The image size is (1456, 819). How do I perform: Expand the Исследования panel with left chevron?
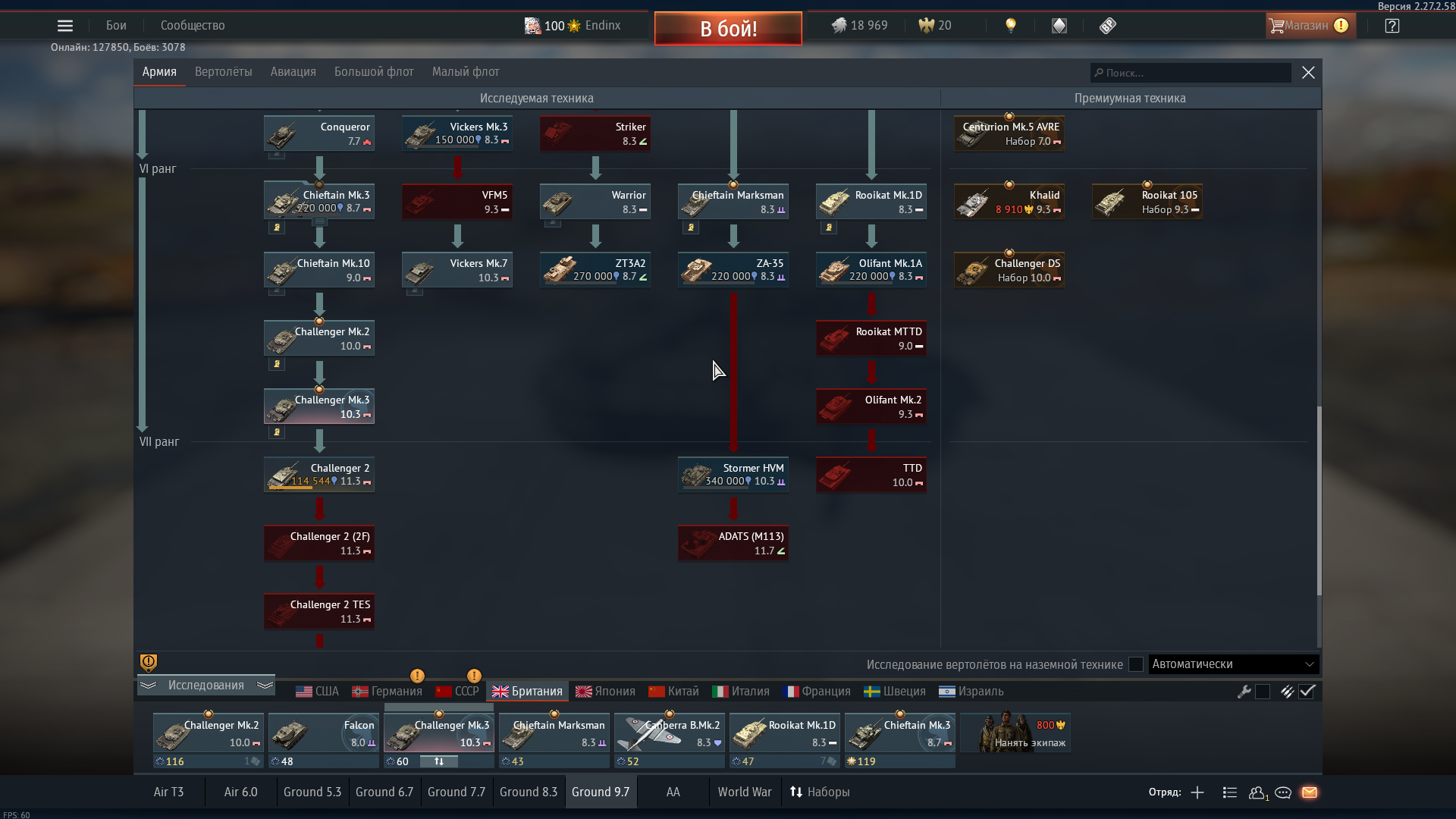[149, 685]
